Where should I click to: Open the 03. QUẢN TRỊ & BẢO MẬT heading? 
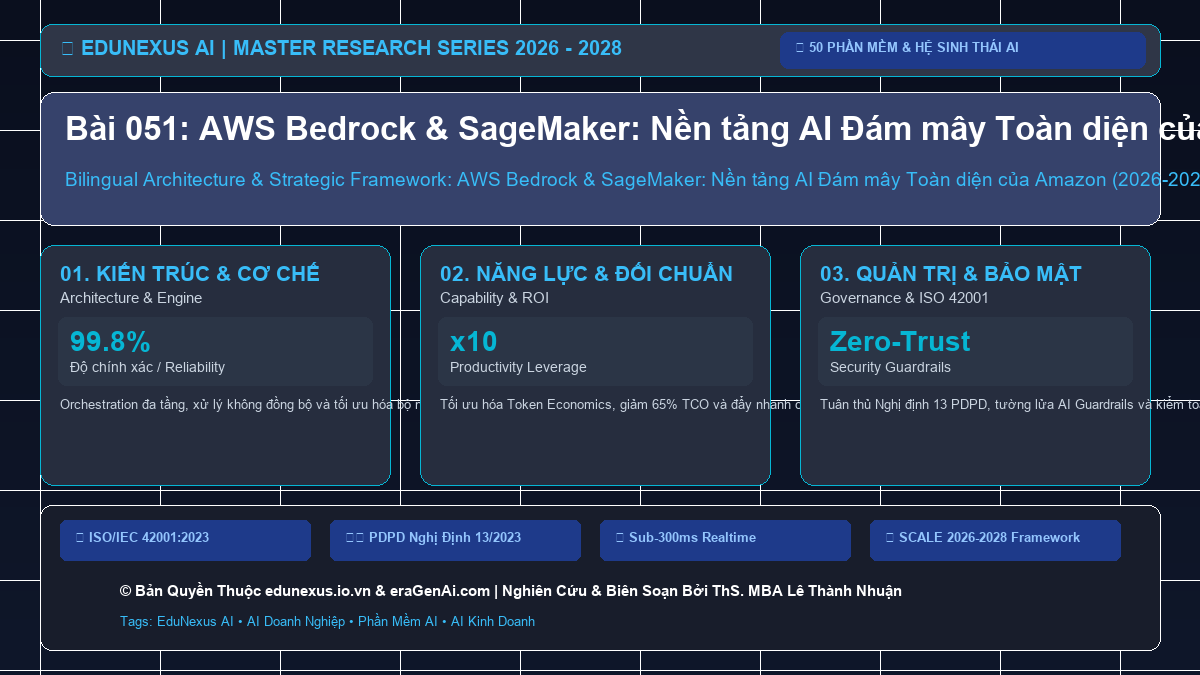pyautogui.click(x=950, y=274)
